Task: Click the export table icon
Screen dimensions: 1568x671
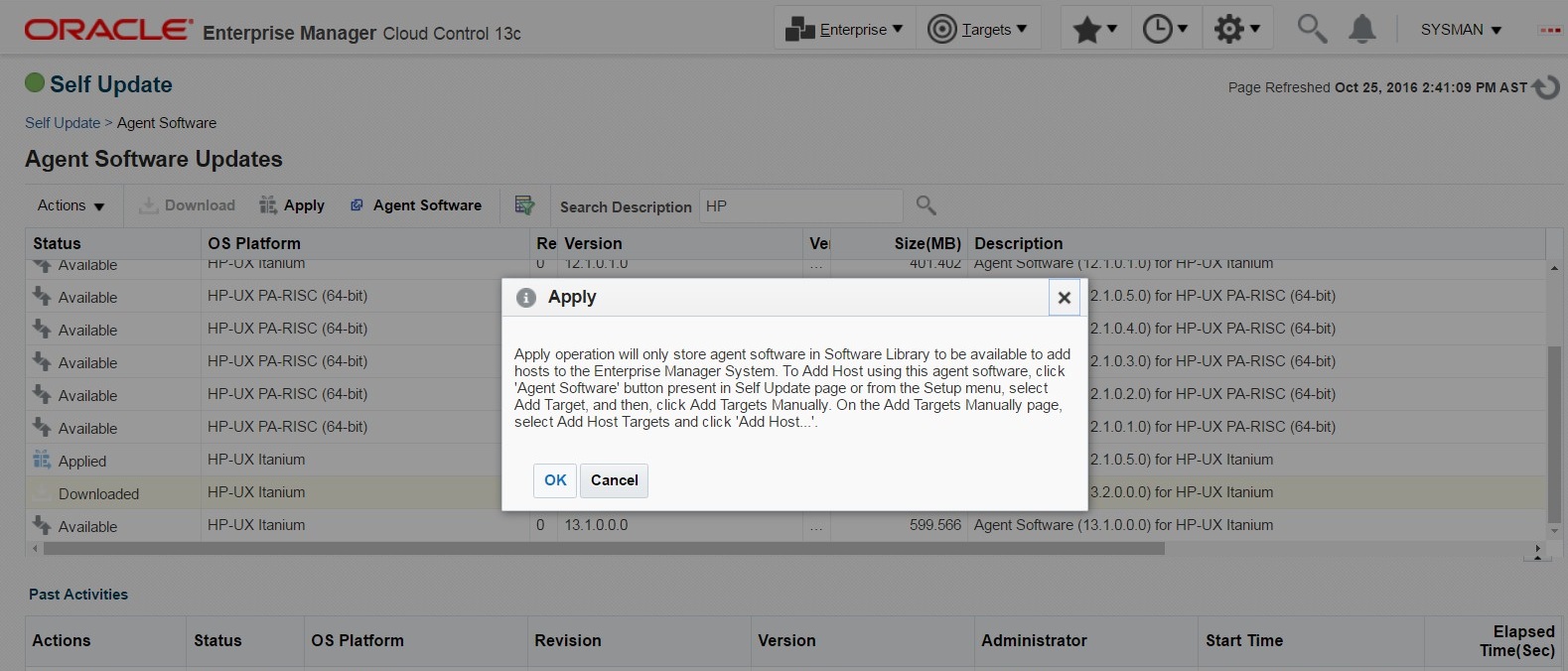Action: tap(525, 205)
